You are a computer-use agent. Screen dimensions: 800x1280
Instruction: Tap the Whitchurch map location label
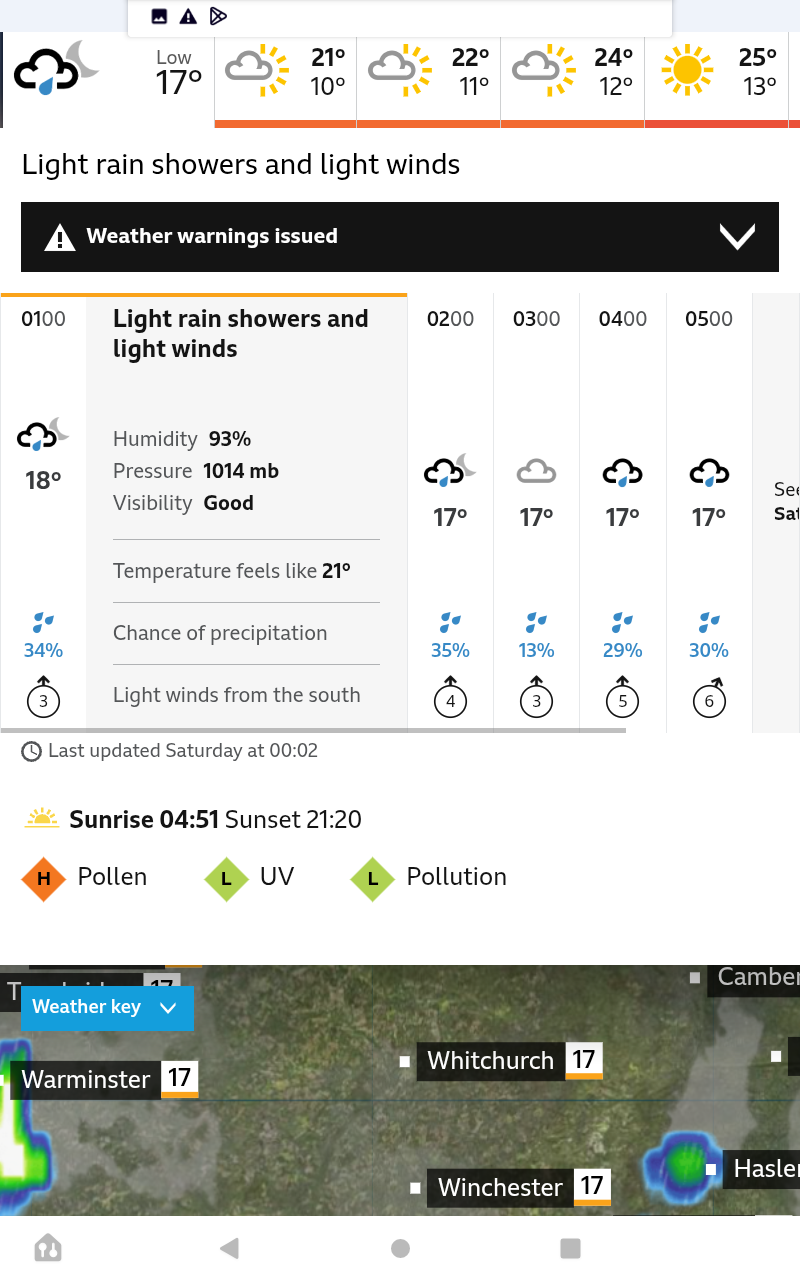[490, 1060]
